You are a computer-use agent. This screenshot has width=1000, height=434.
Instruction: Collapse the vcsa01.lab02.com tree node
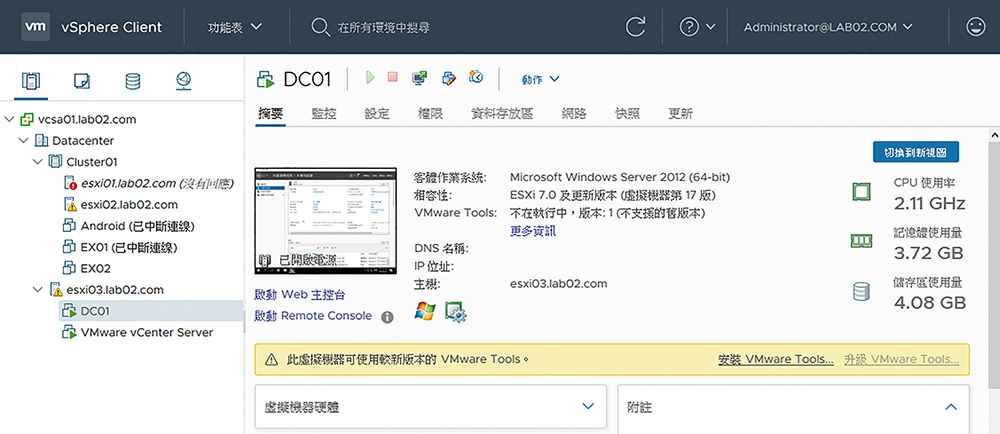tap(9, 120)
